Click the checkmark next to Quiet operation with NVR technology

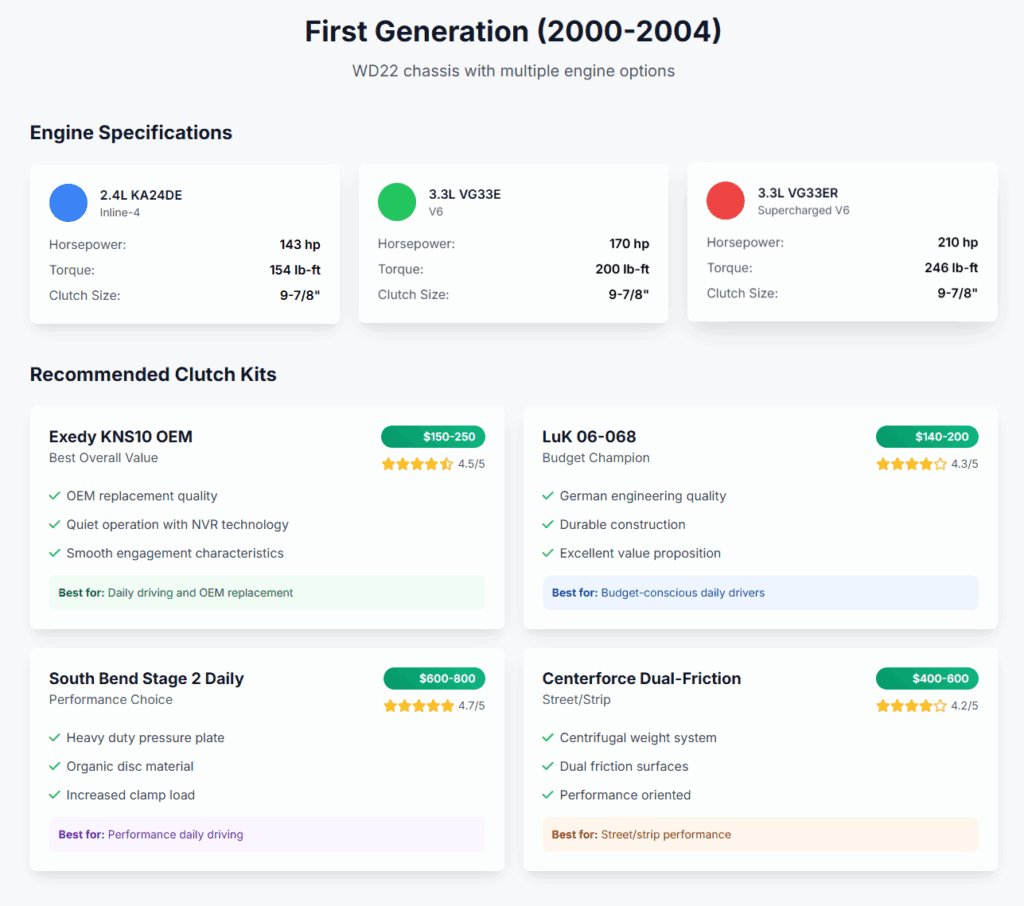point(55,525)
